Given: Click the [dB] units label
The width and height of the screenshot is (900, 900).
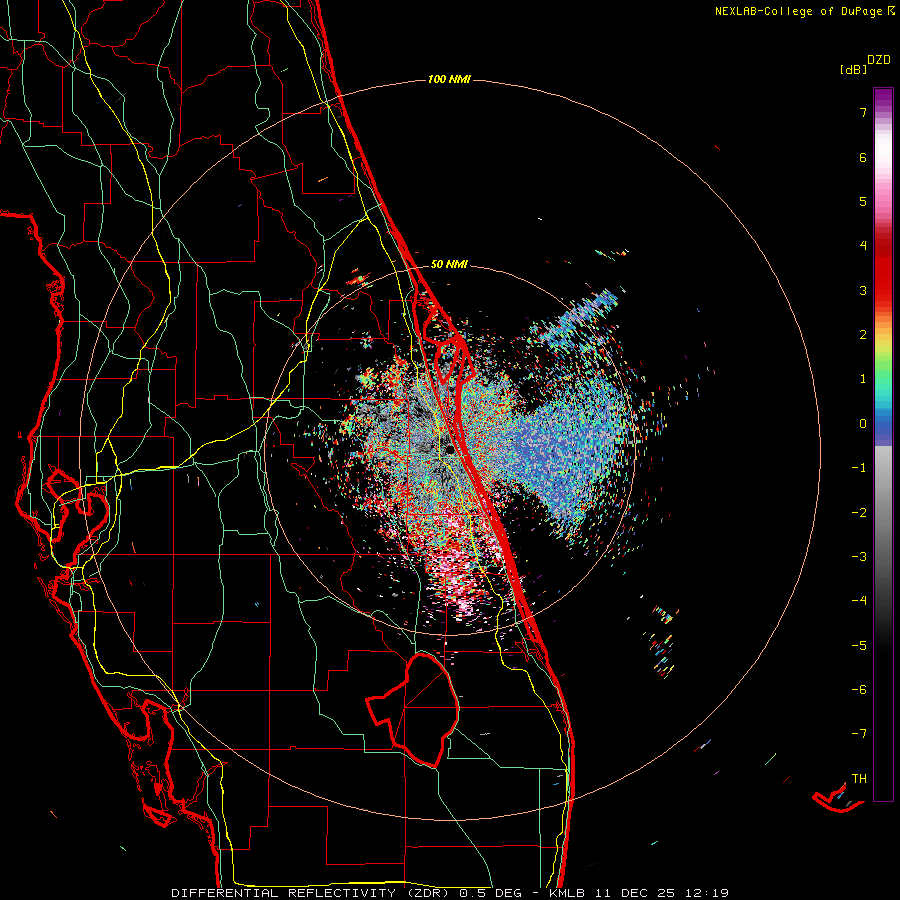Looking at the screenshot, I should pos(853,70).
